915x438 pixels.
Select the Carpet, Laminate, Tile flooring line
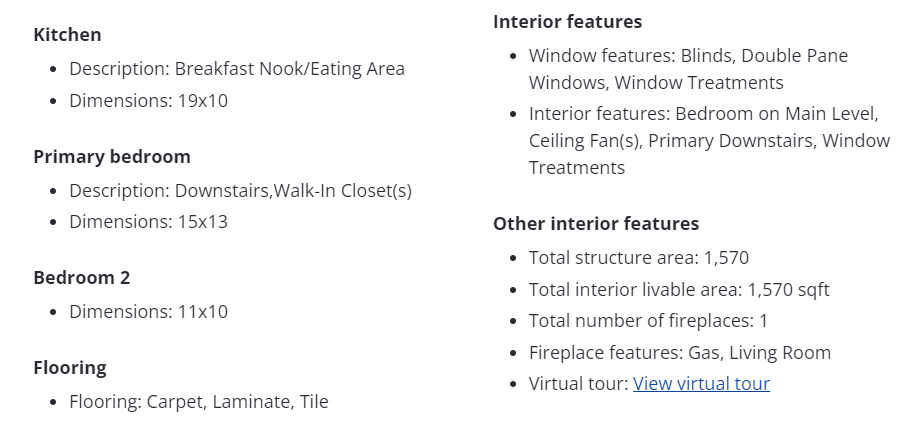[x=198, y=402]
